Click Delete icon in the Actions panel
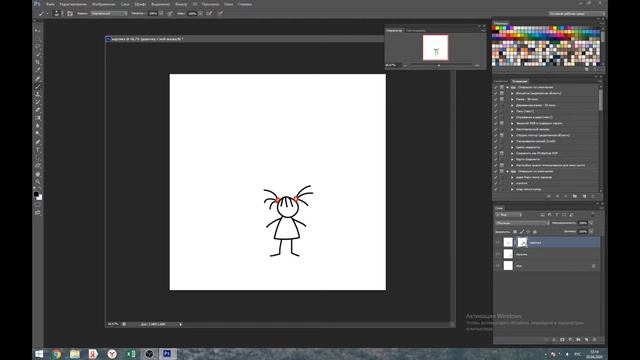The height and width of the screenshot is (360, 640). [593, 196]
